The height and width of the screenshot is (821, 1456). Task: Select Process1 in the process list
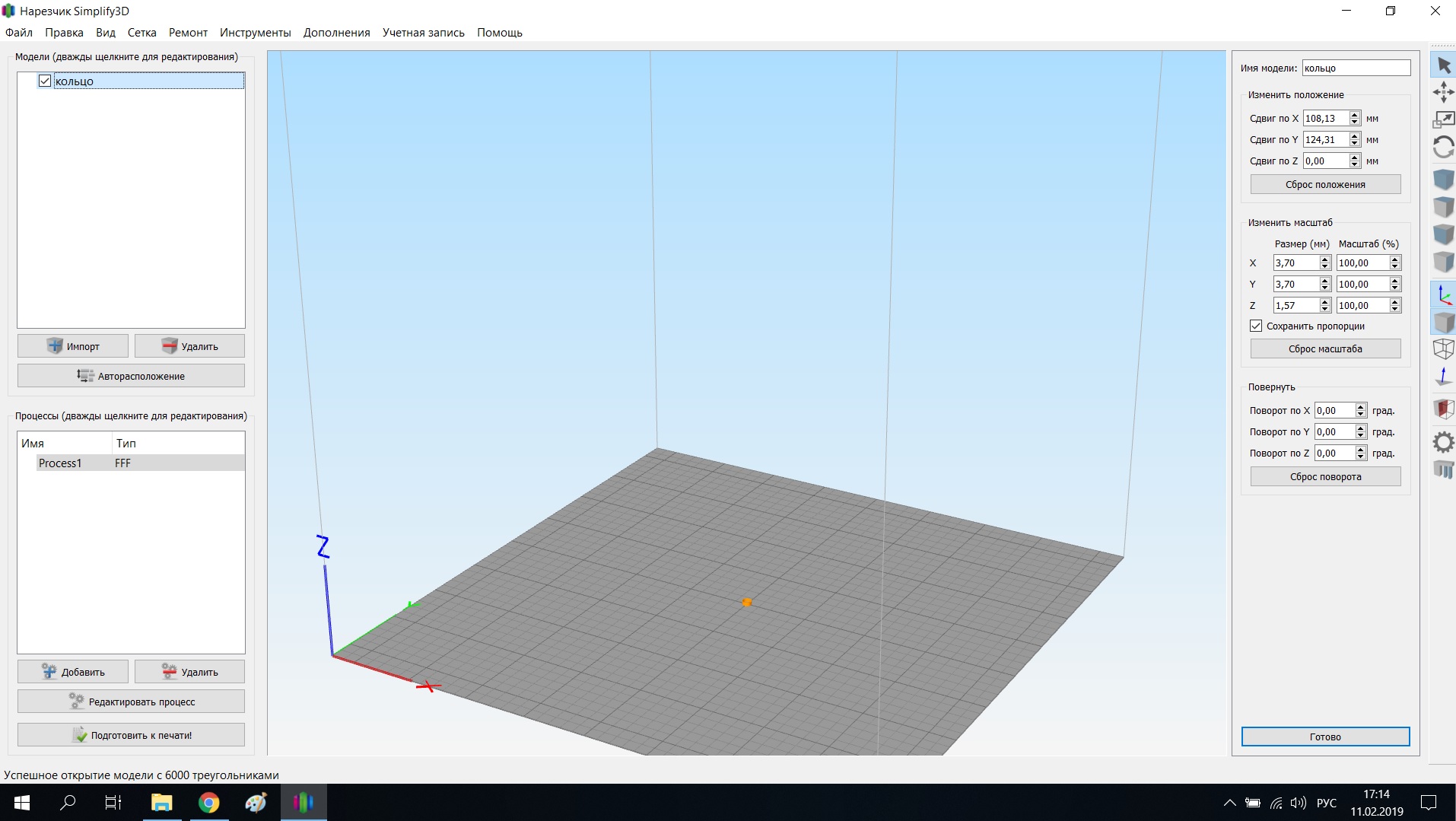tap(60, 463)
